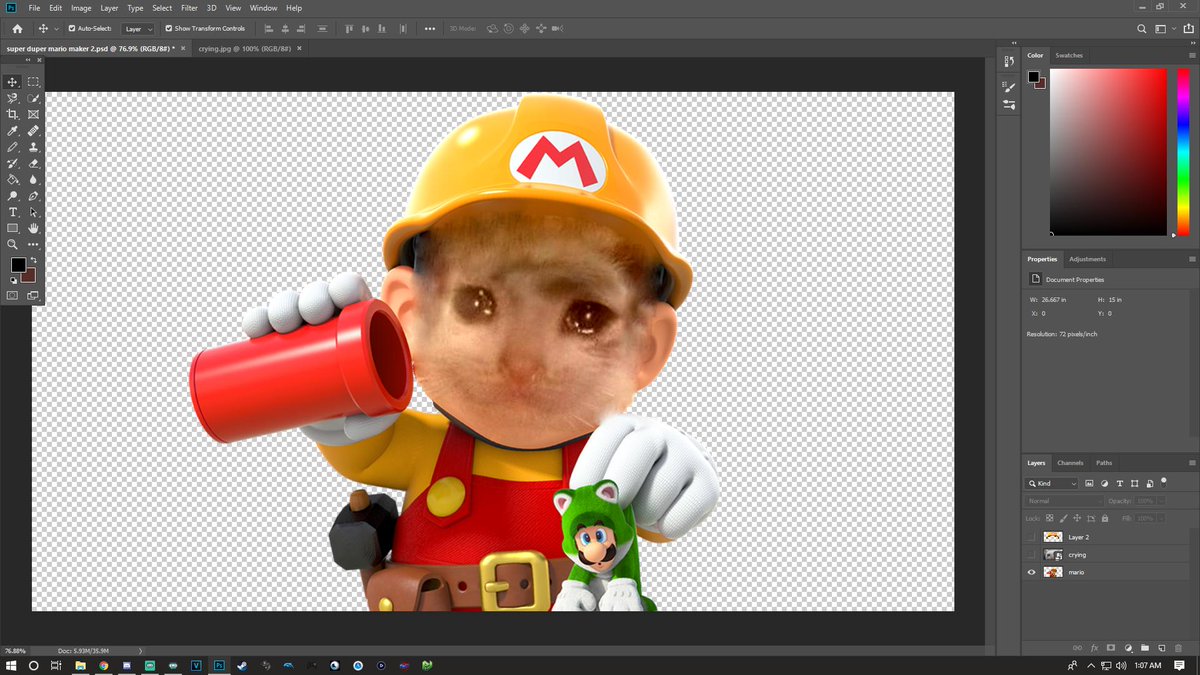Open the Auto-Select Layer dropdown
1200x675 pixels.
pyautogui.click(x=138, y=29)
